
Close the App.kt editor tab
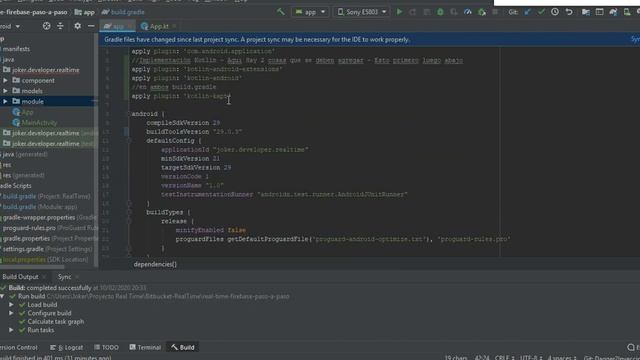coord(174,26)
